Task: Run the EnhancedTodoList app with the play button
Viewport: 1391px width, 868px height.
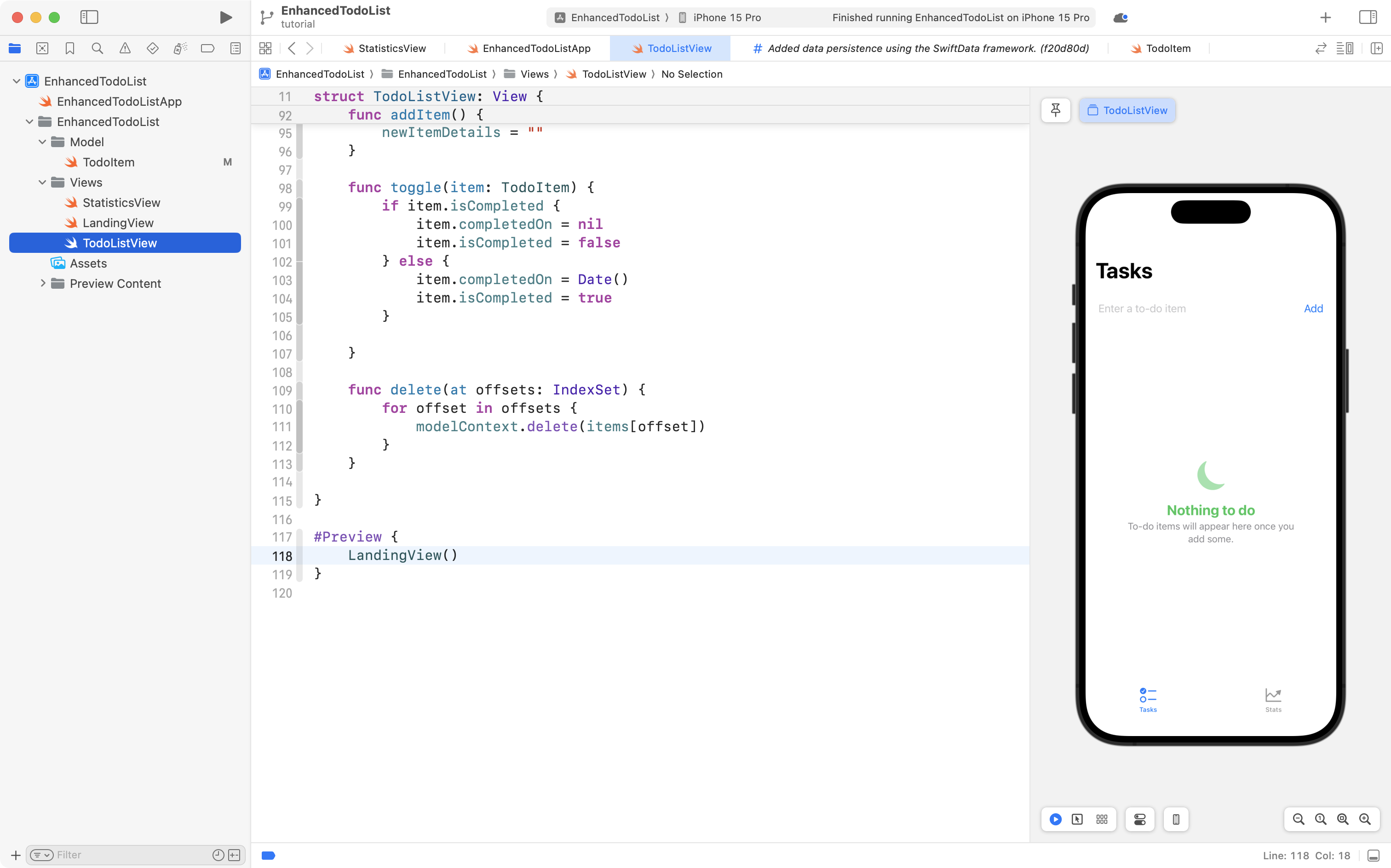Action: (x=225, y=17)
